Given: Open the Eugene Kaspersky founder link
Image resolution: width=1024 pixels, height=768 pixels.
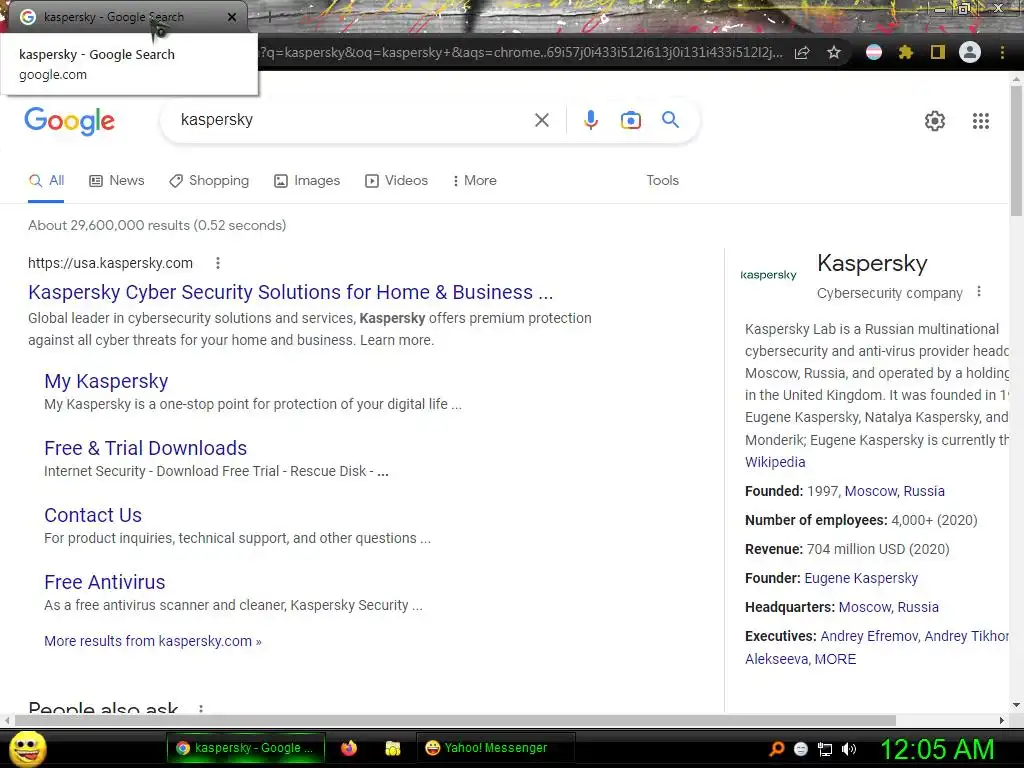Looking at the screenshot, I should click(861, 578).
